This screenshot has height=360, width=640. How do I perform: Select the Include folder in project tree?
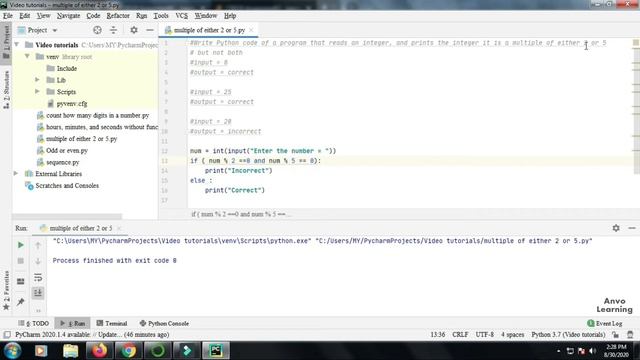(x=62, y=68)
